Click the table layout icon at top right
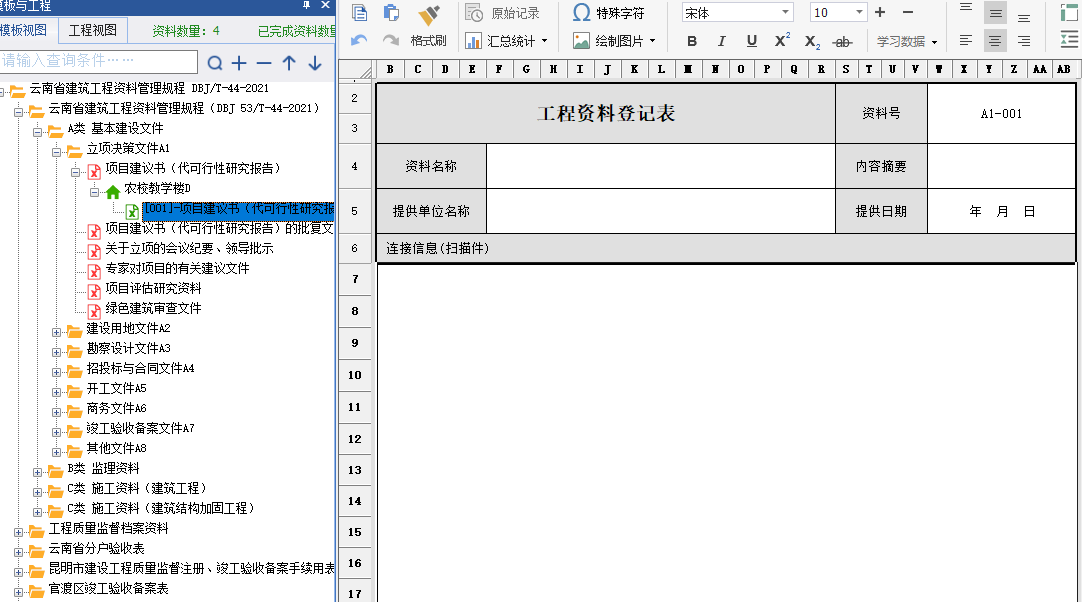The width and height of the screenshot is (1082, 602). (1070, 12)
